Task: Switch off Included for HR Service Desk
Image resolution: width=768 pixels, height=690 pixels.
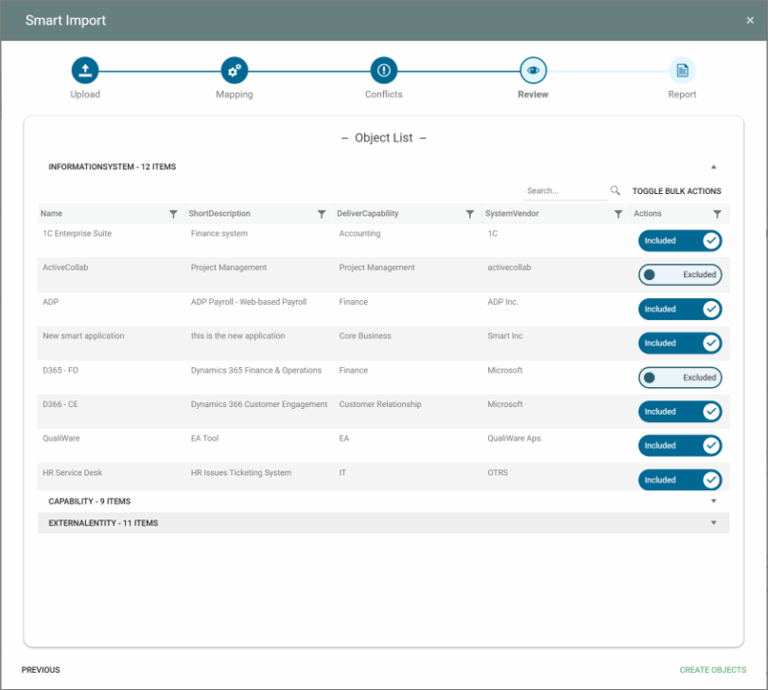Action: coord(680,480)
